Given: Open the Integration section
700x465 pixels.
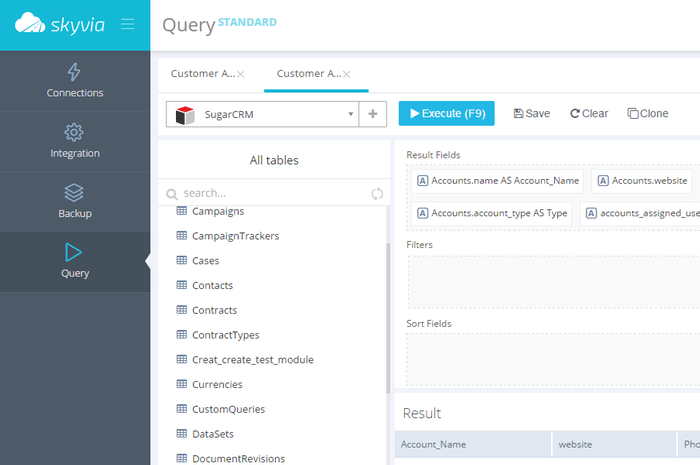Looking at the screenshot, I should tap(75, 141).
